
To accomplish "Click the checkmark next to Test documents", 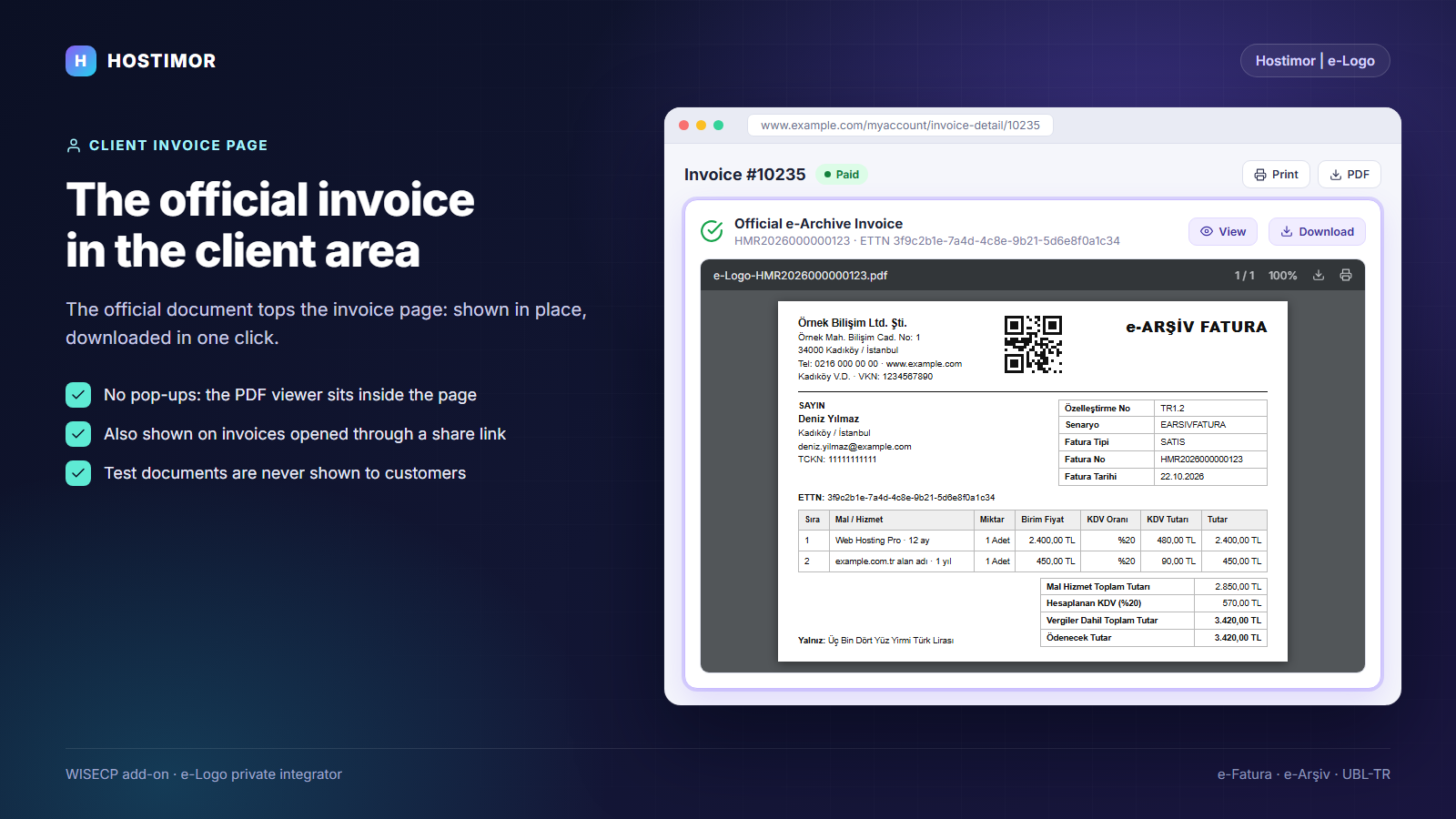I will click(78, 473).
